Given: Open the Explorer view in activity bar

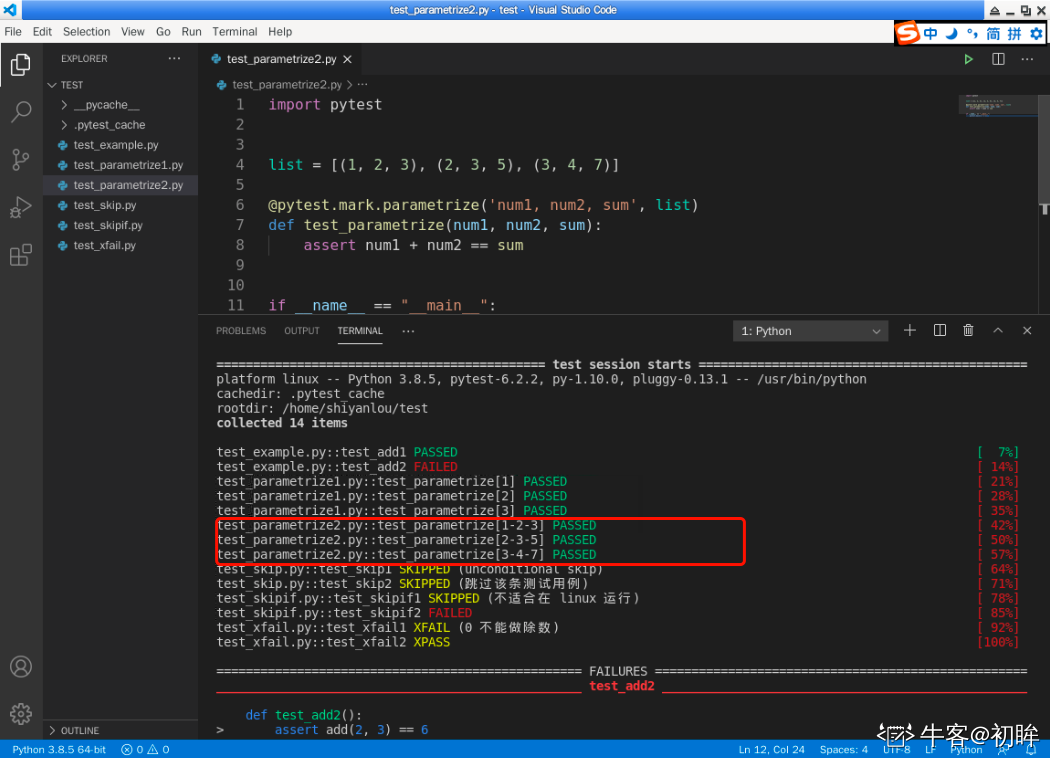Looking at the screenshot, I should point(21,65).
